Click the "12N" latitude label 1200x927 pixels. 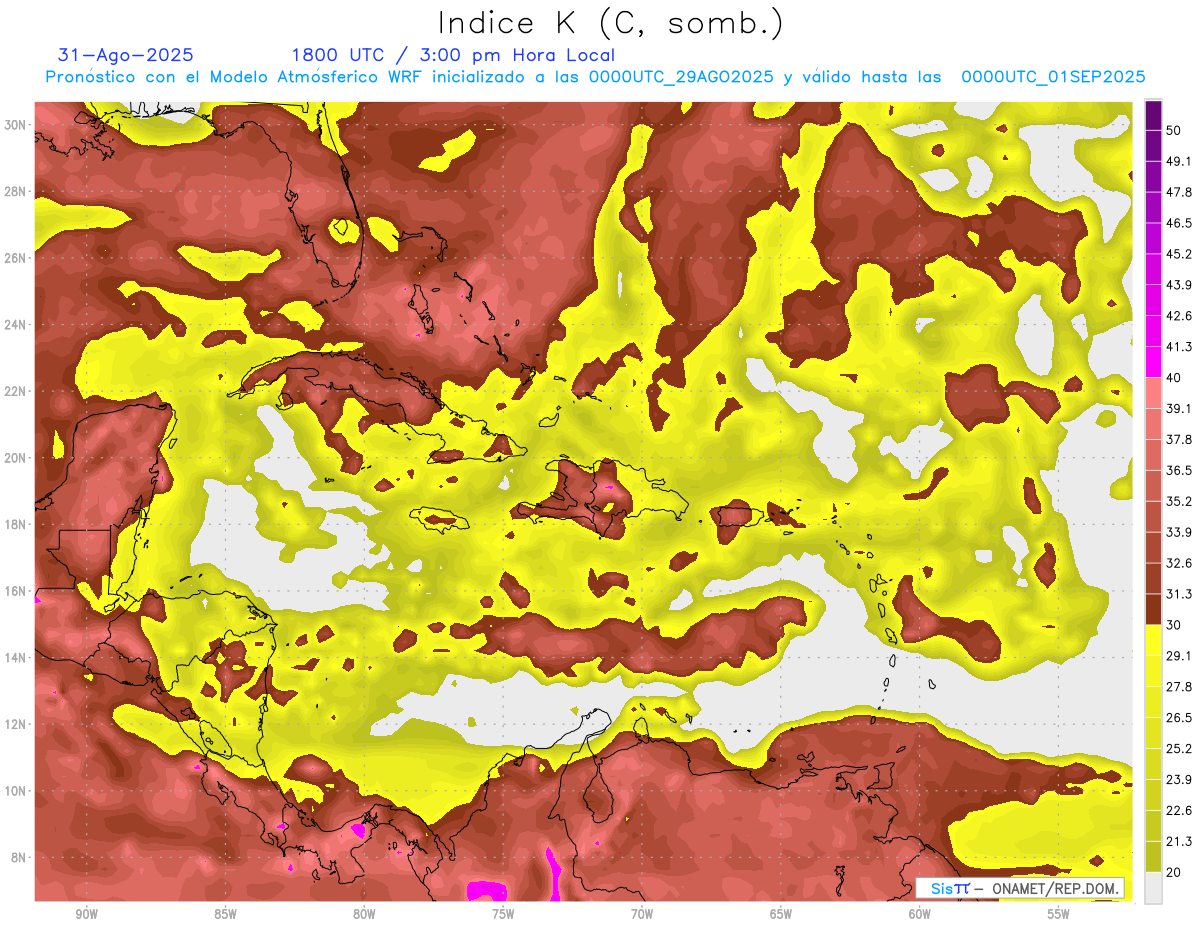(x=15, y=724)
